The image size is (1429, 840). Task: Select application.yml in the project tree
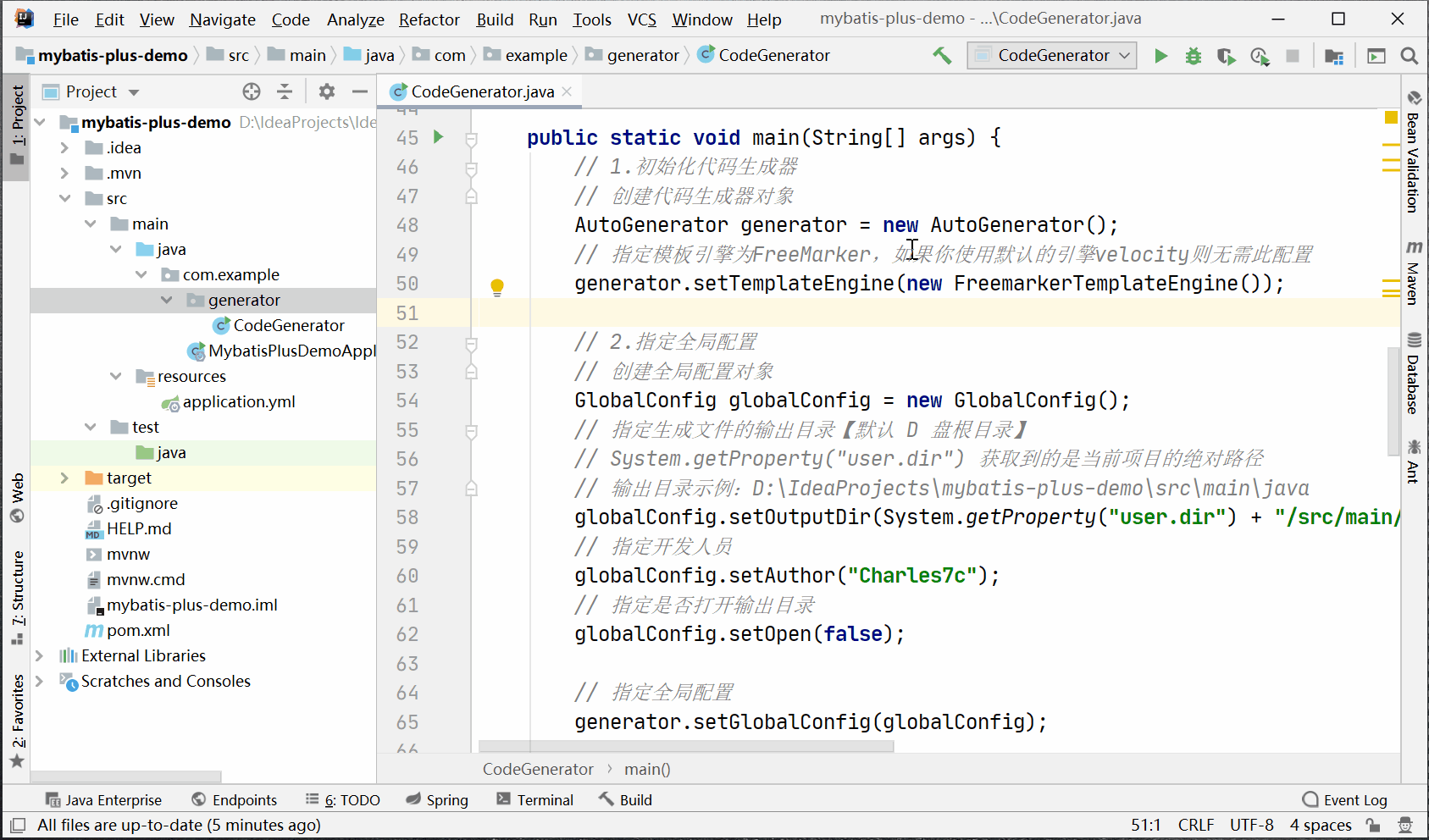(x=238, y=401)
